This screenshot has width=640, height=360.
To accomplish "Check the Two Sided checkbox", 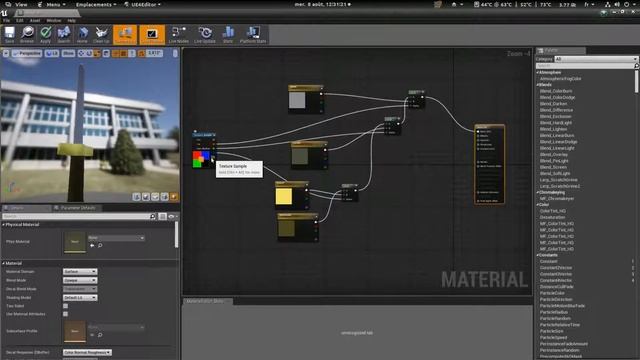I will tap(65, 306).
